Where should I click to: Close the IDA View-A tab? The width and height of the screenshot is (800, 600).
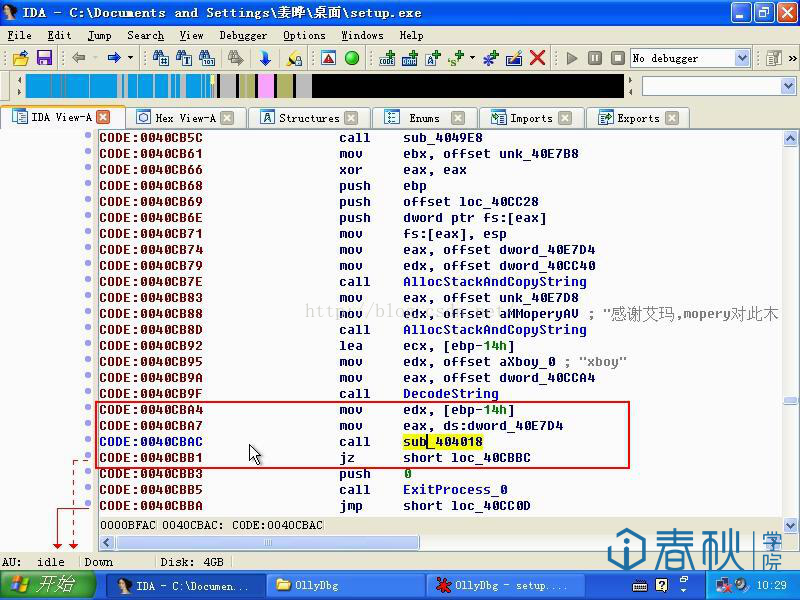103,117
